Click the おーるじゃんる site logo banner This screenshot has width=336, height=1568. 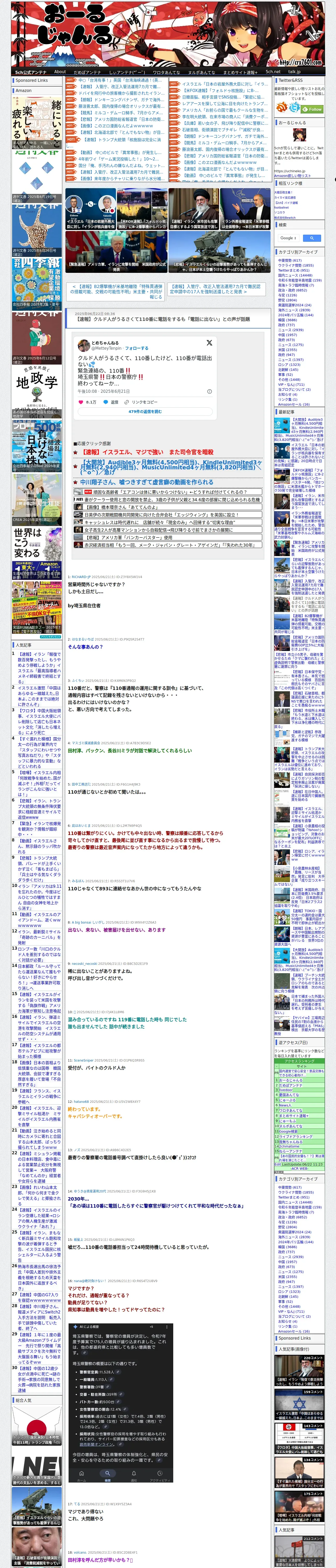[x=168, y=34]
